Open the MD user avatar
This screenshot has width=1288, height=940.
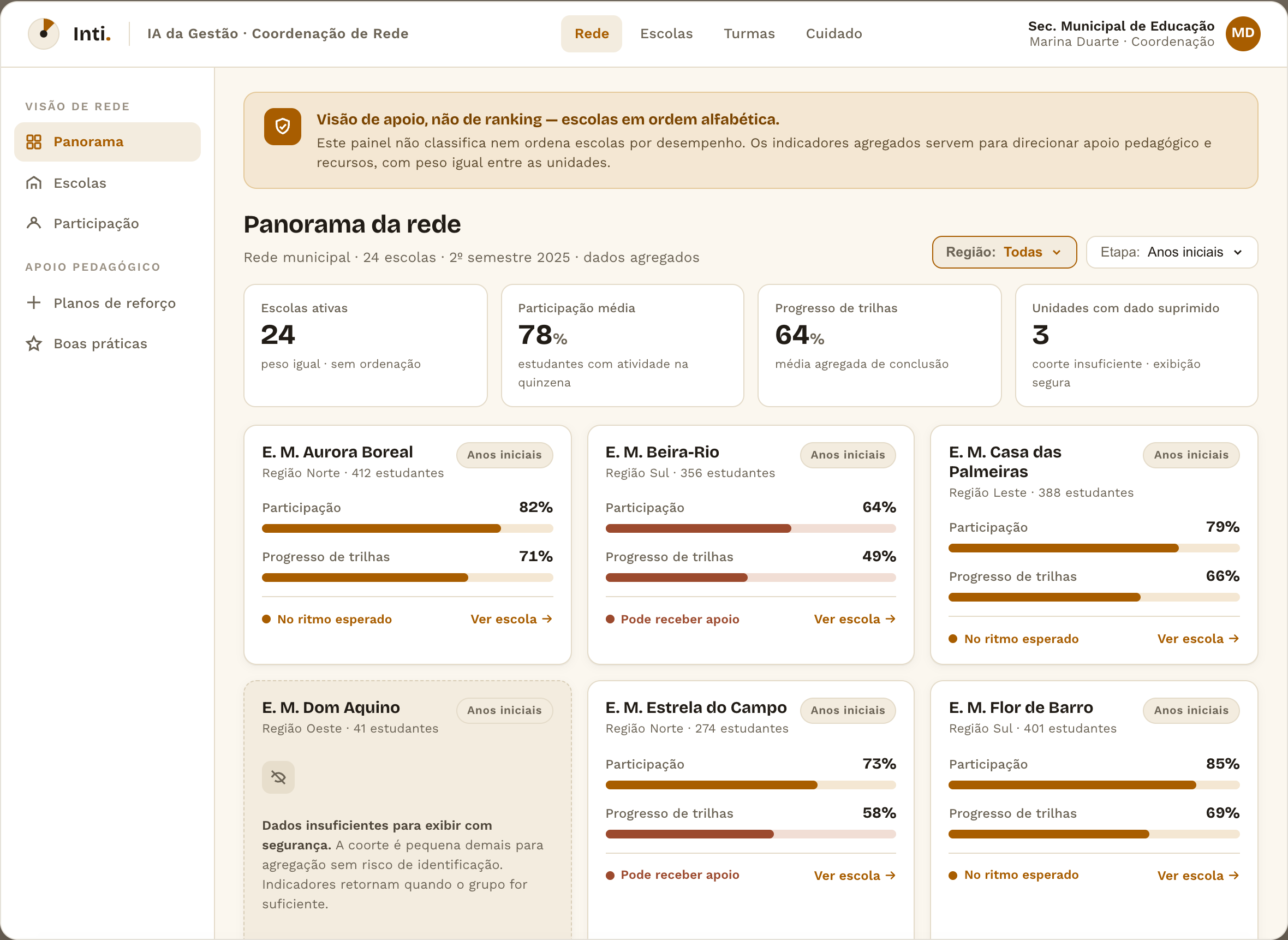pos(1243,34)
